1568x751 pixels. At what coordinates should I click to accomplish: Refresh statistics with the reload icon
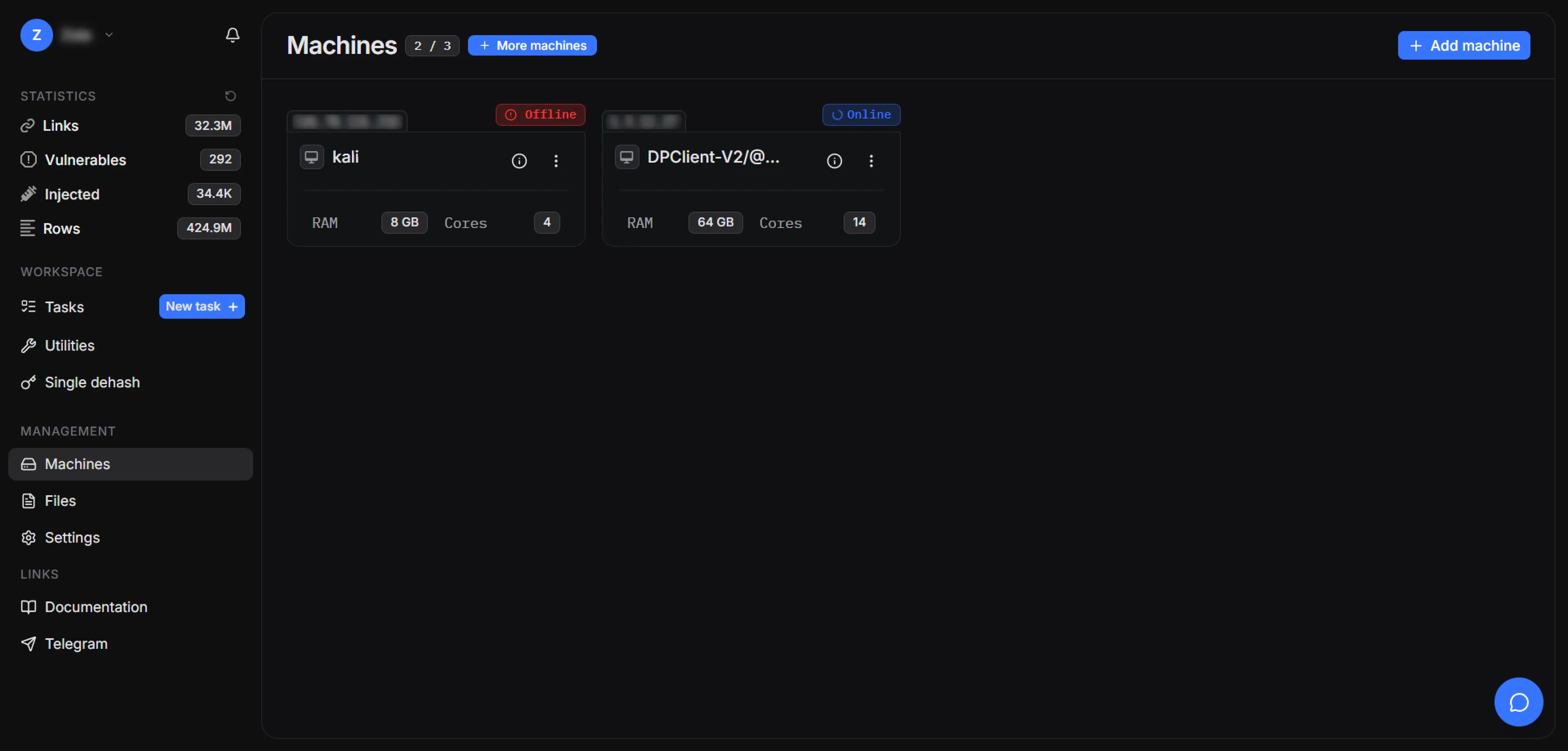pyautogui.click(x=230, y=96)
